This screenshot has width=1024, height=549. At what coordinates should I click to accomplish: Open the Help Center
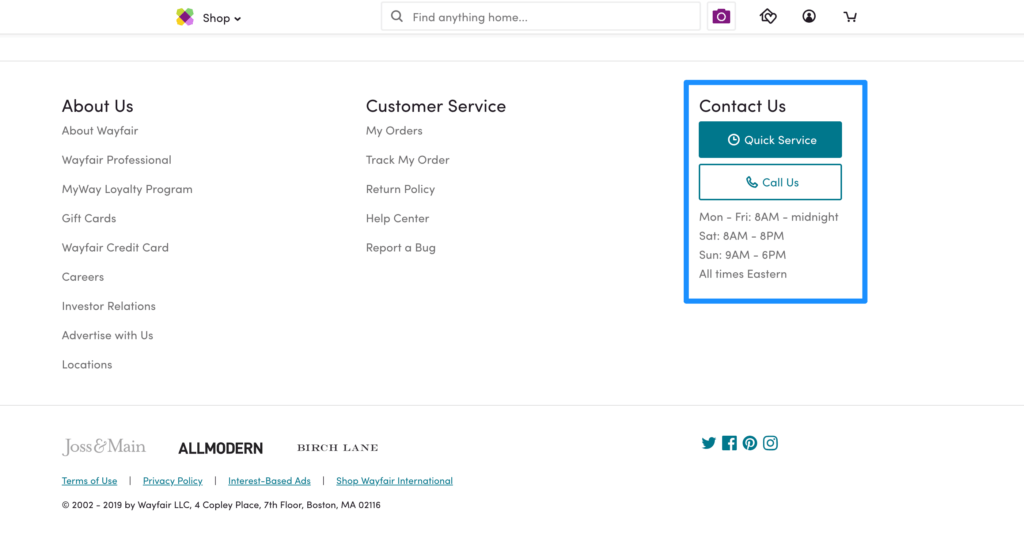point(397,218)
